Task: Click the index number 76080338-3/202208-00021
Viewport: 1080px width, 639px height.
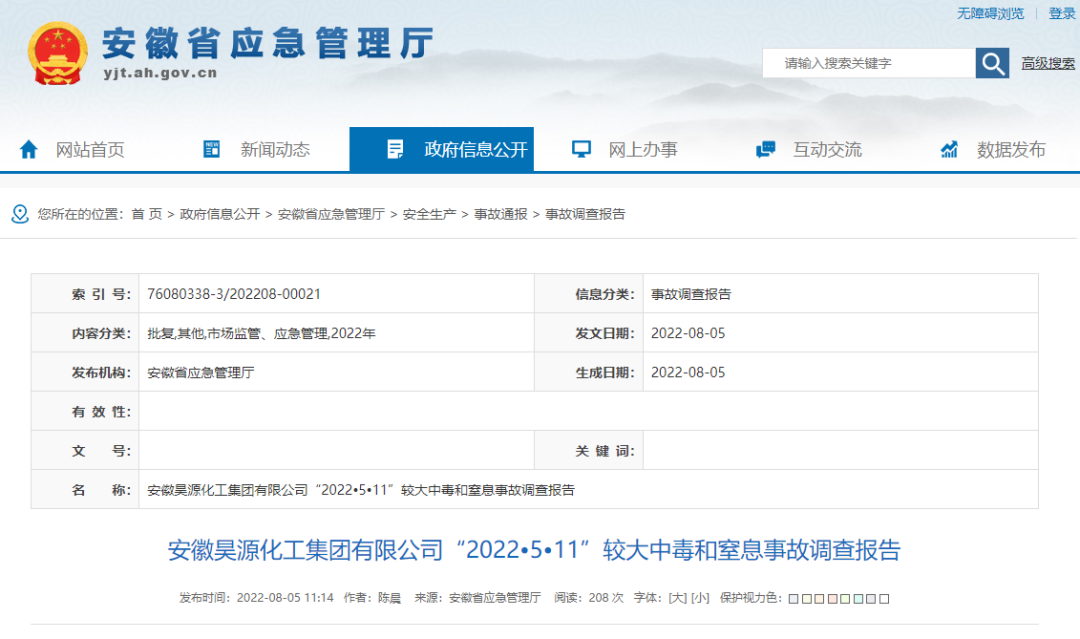Action: coord(233,294)
